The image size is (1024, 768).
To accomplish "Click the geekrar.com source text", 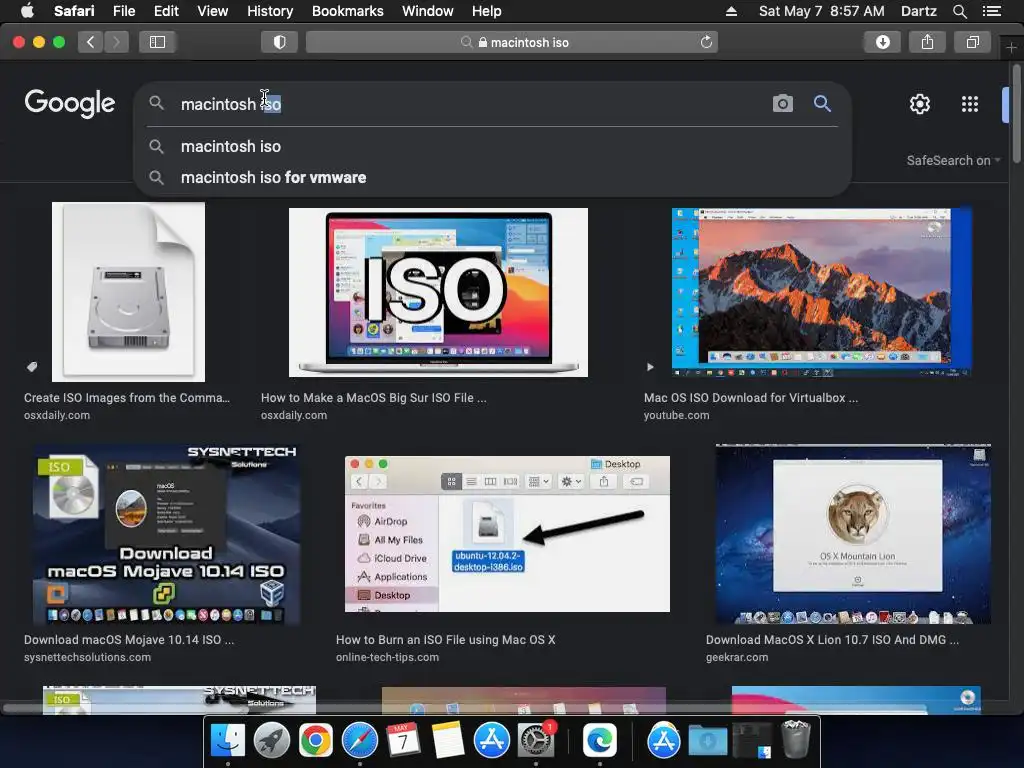I will point(737,658).
